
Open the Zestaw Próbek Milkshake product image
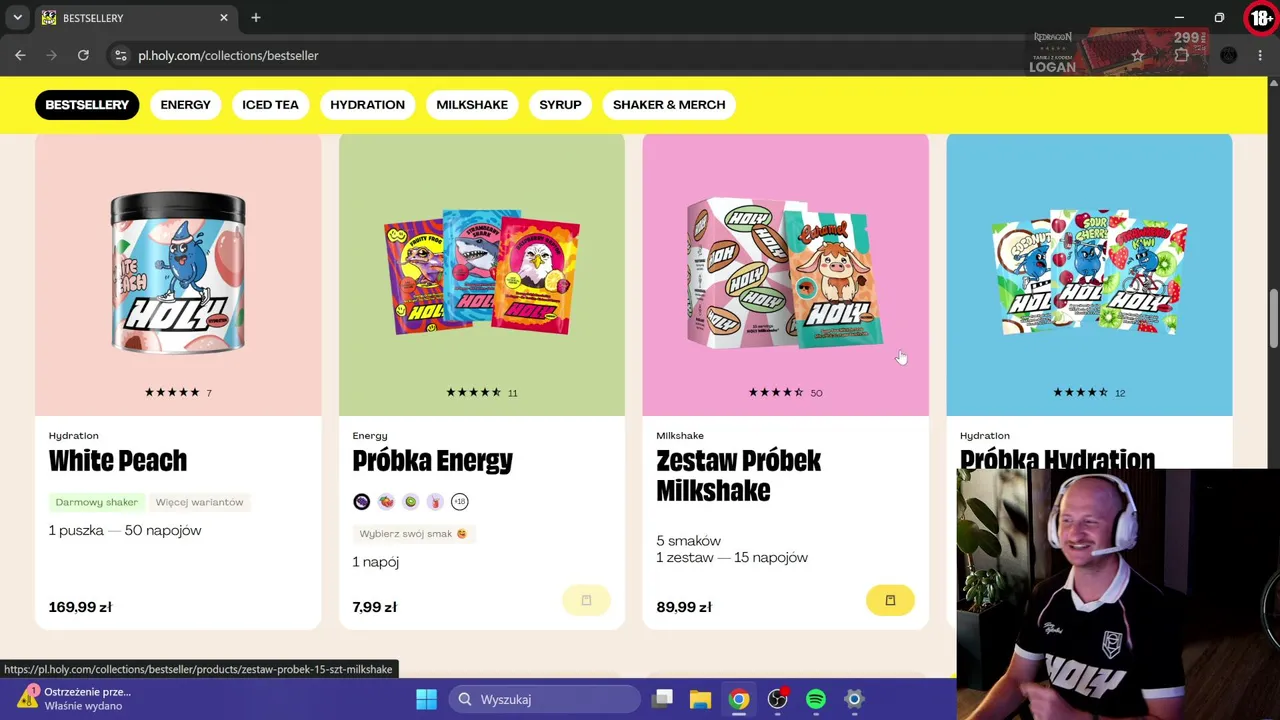pos(785,272)
